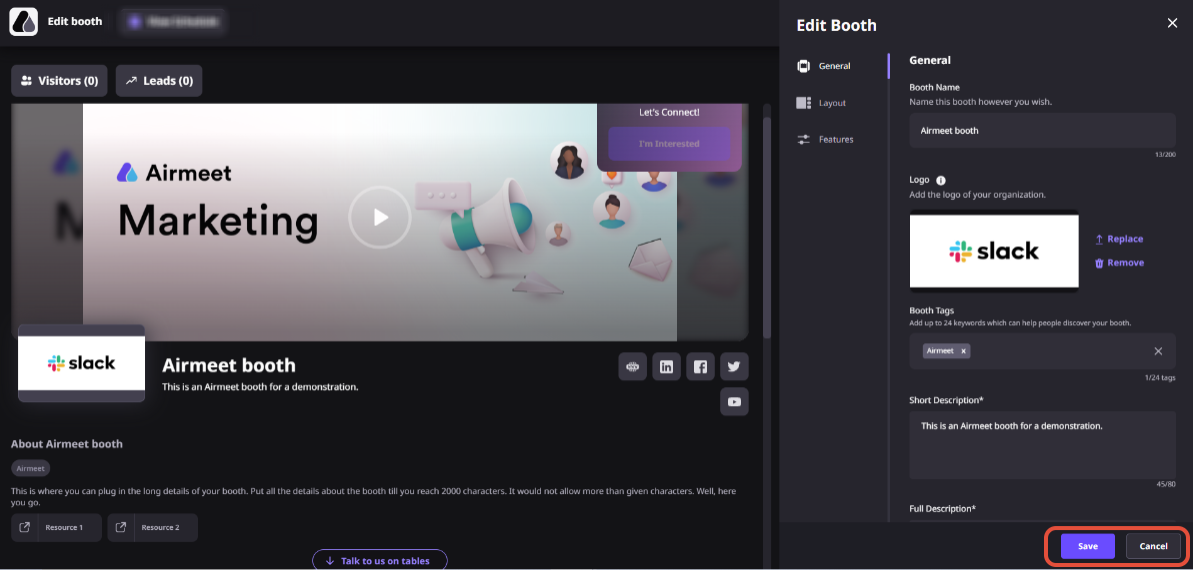Click the Airmeet logo in top bar
Image resolution: width=1193 pixels, height=570 pixels.
24,21
